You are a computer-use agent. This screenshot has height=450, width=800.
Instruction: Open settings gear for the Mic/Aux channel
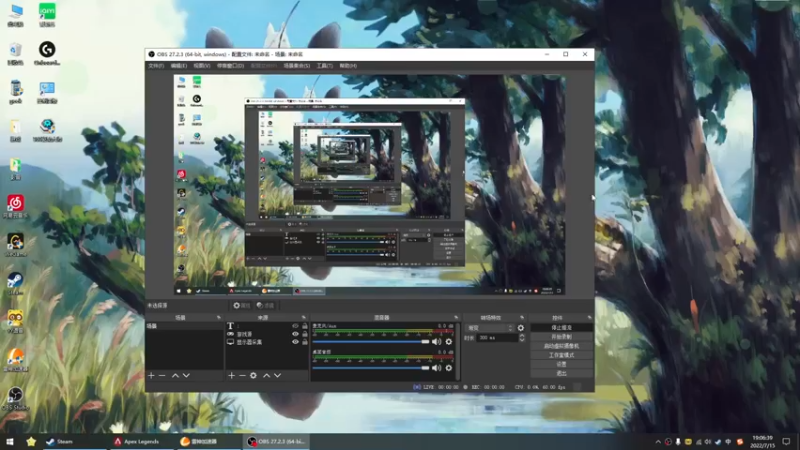[448, 341]
